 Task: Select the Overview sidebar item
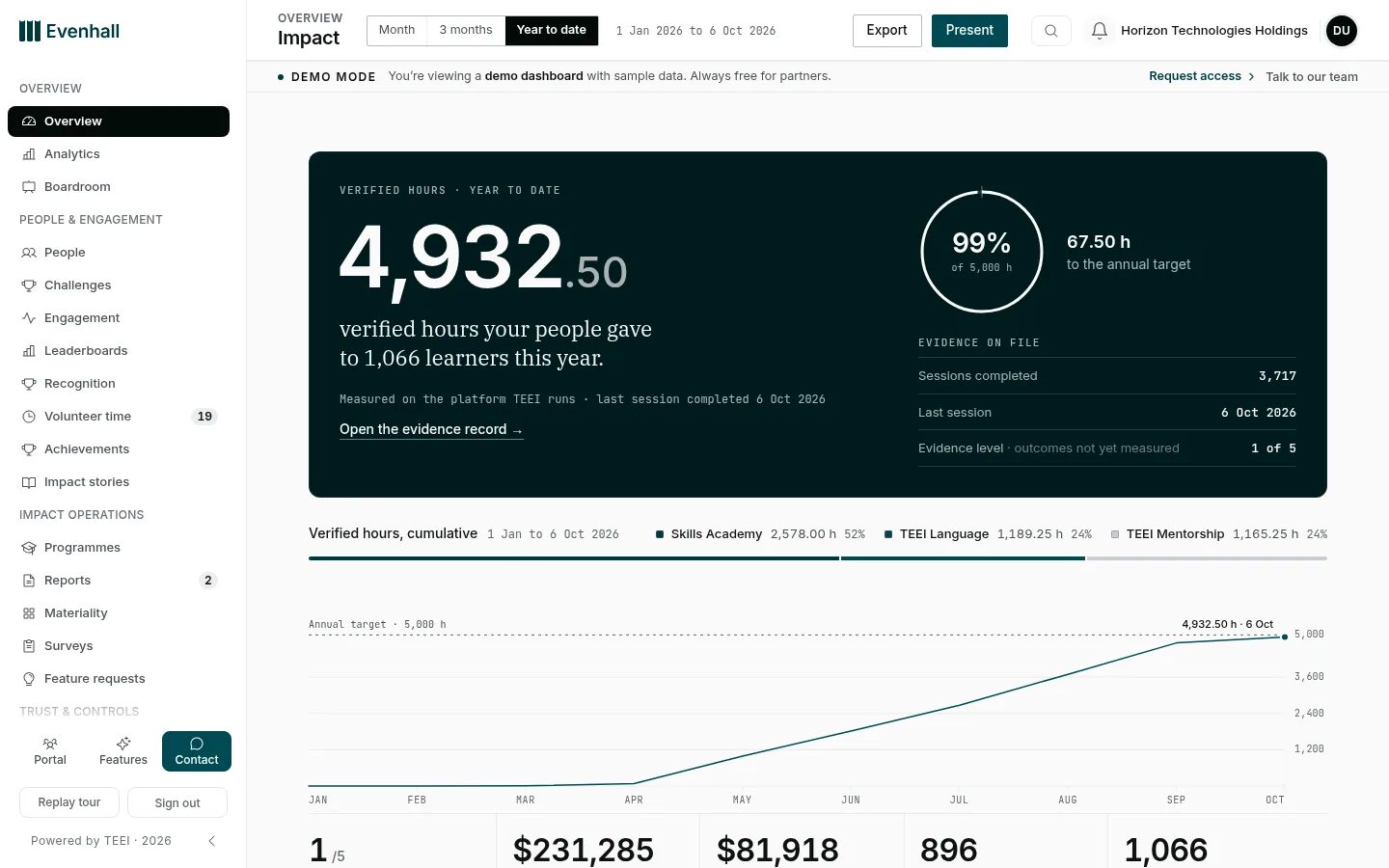tap(119, 122)
